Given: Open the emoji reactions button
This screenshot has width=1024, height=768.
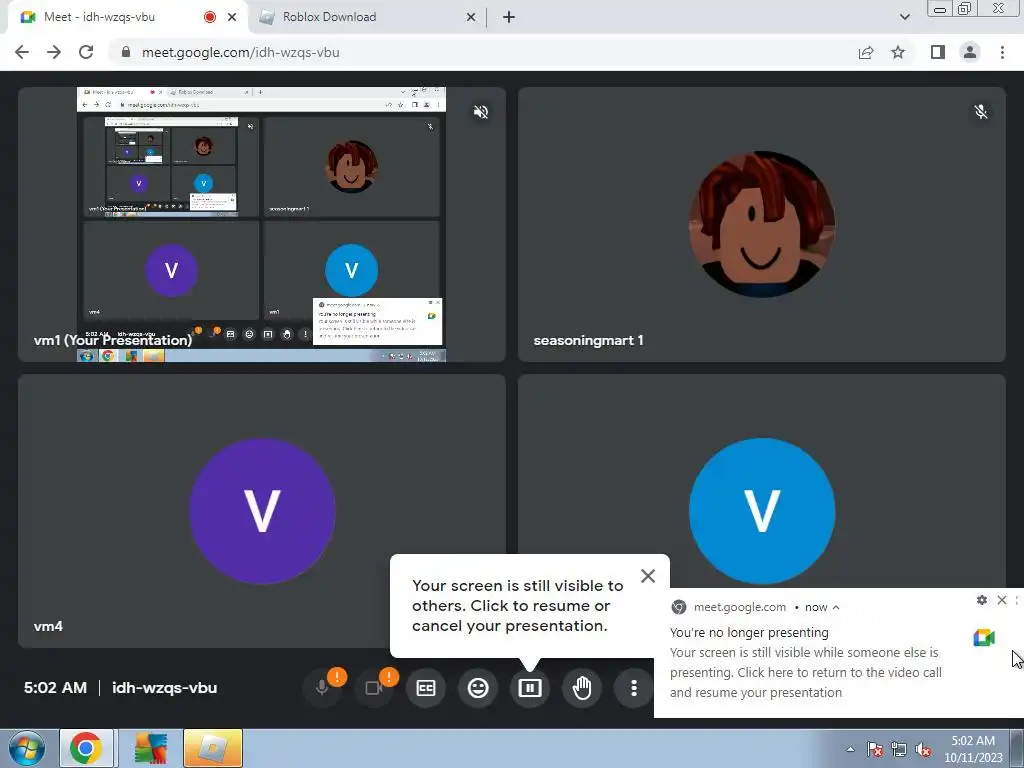Looking at the screenshot, I should (x=478, y=688).
